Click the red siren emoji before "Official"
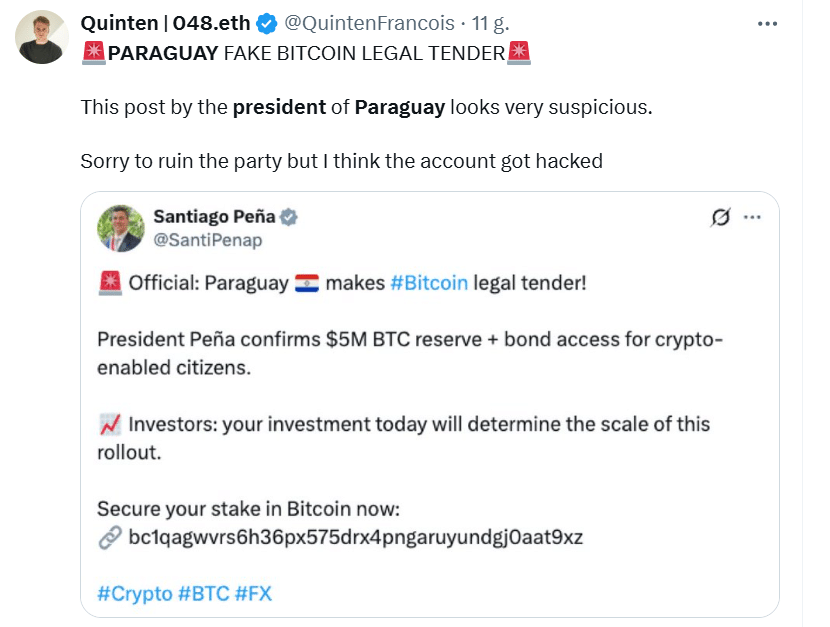Image resolution: width=830 pixels, height=627 pixels. point(110,283)
